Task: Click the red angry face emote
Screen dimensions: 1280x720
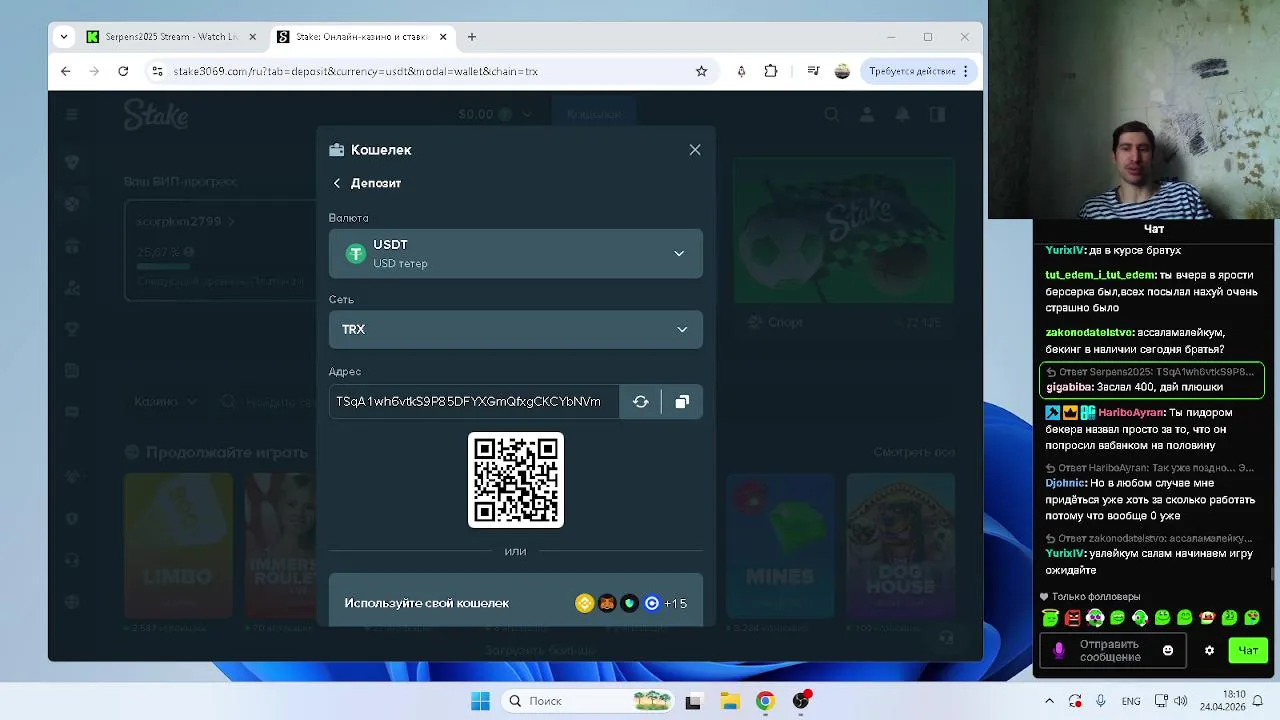Action: [x=1073, y=618]
